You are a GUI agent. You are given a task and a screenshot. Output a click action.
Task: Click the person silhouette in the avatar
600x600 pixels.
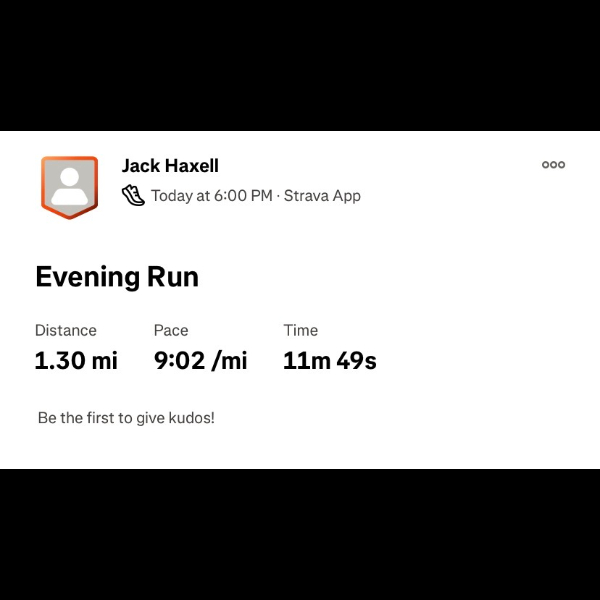tap(70, 186)
